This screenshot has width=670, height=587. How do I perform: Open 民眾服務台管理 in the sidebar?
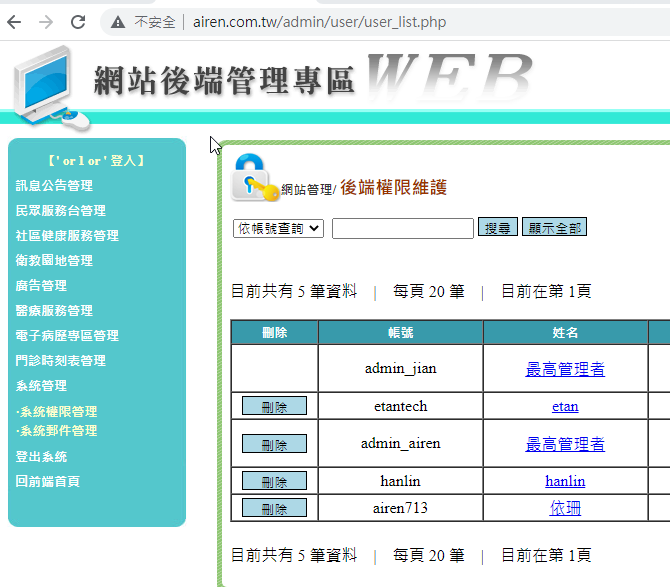point(60,211)
